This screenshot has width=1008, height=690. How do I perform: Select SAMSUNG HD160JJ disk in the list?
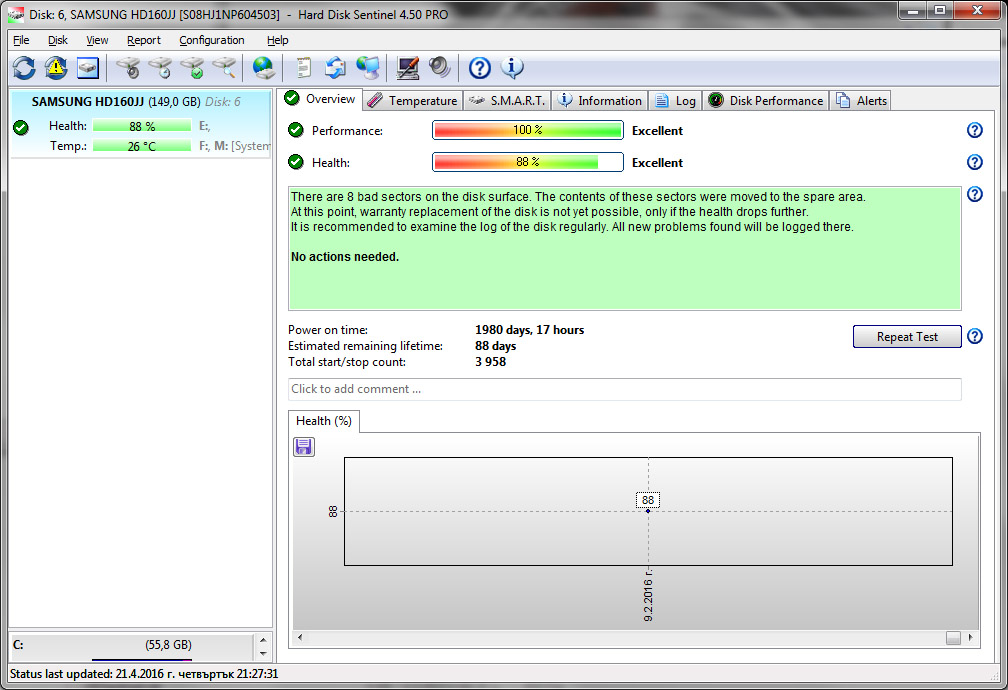point(140,123)
